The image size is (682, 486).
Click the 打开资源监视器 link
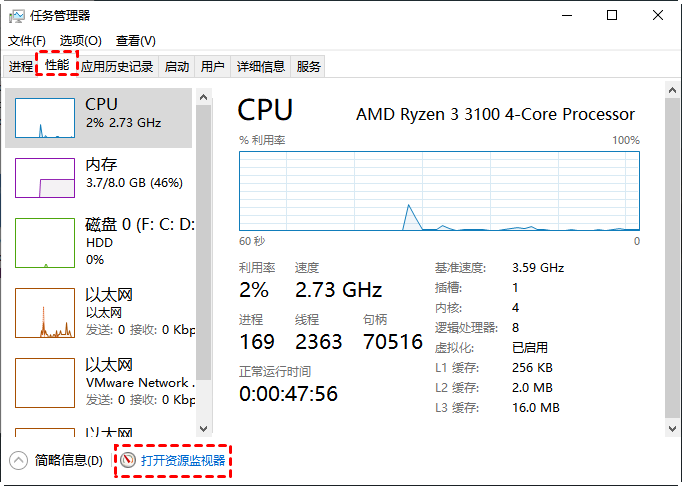183,461
